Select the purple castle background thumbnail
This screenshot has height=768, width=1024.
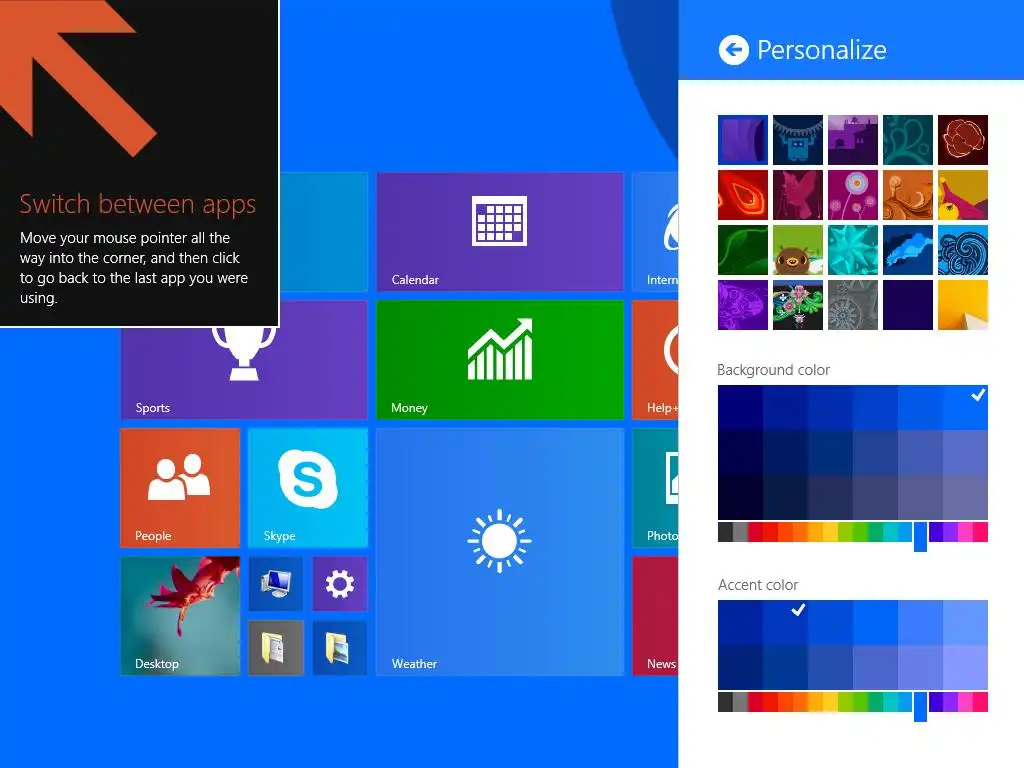853,140
